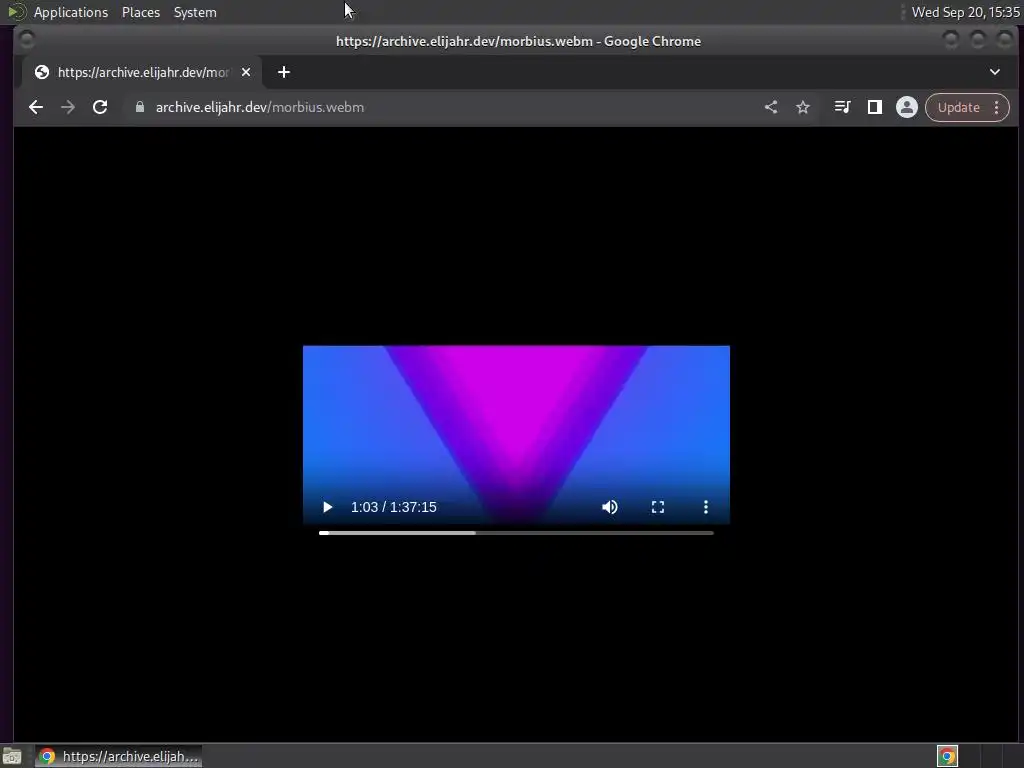Open the Places menu
This screenshot has height=768, width=1024.
click(141, 12)
